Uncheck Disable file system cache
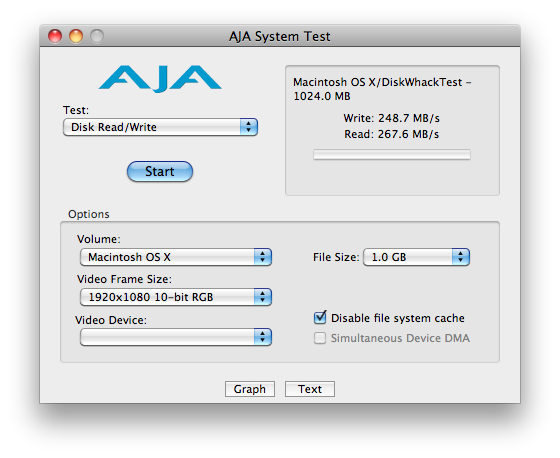Screen dimensions: 560x458 tap(320, 318)
